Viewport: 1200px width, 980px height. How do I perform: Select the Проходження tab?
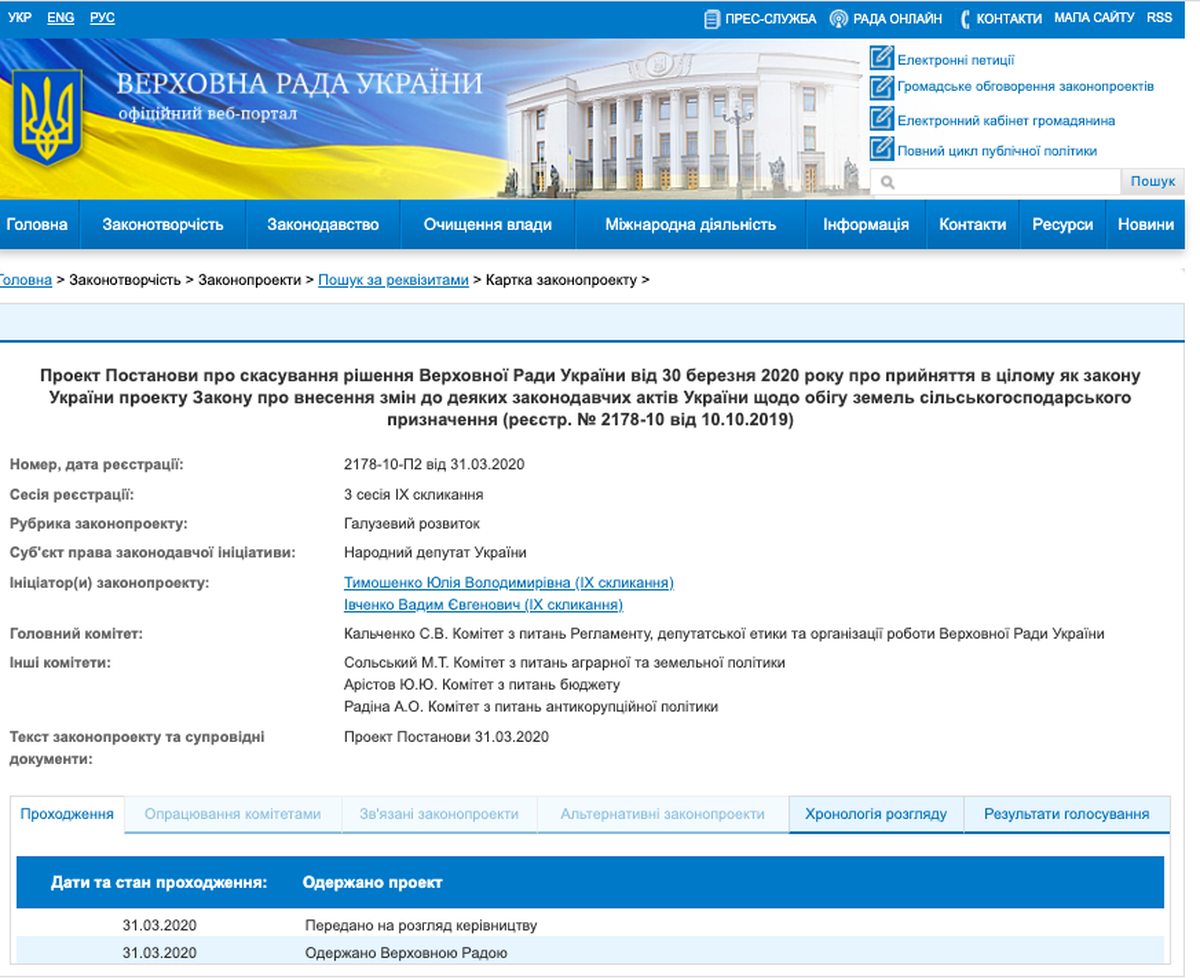[67, 814]
